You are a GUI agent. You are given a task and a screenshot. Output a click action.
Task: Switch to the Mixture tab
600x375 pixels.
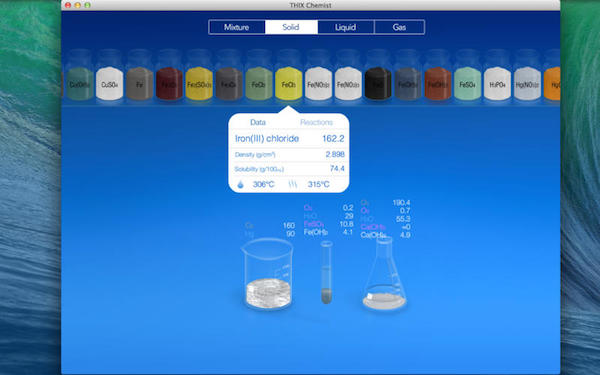click(x=236, y=27)
